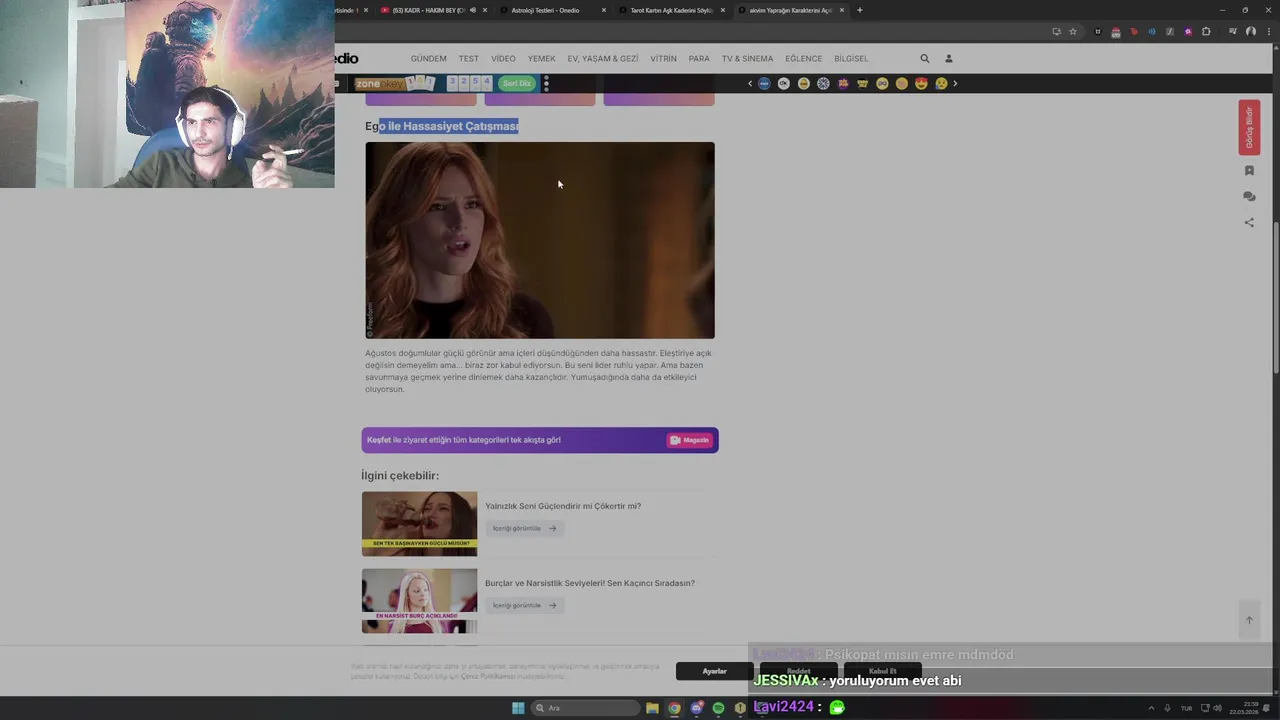The image size is (1280, 720).
Task: Open the user profile icon in Onedio header
Action: [x=949, y=59]
